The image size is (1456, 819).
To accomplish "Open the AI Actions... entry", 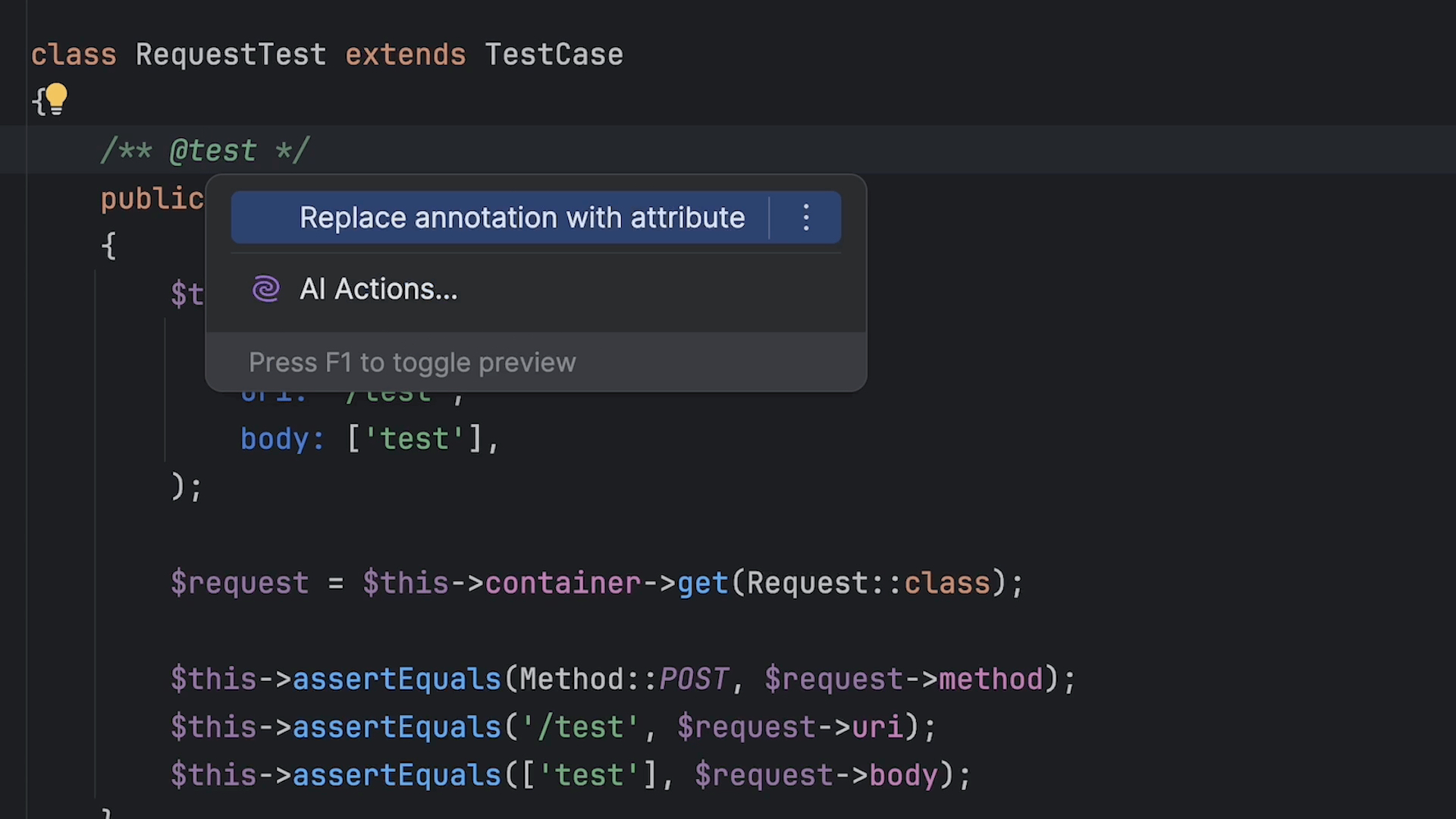I will [535, 289].
